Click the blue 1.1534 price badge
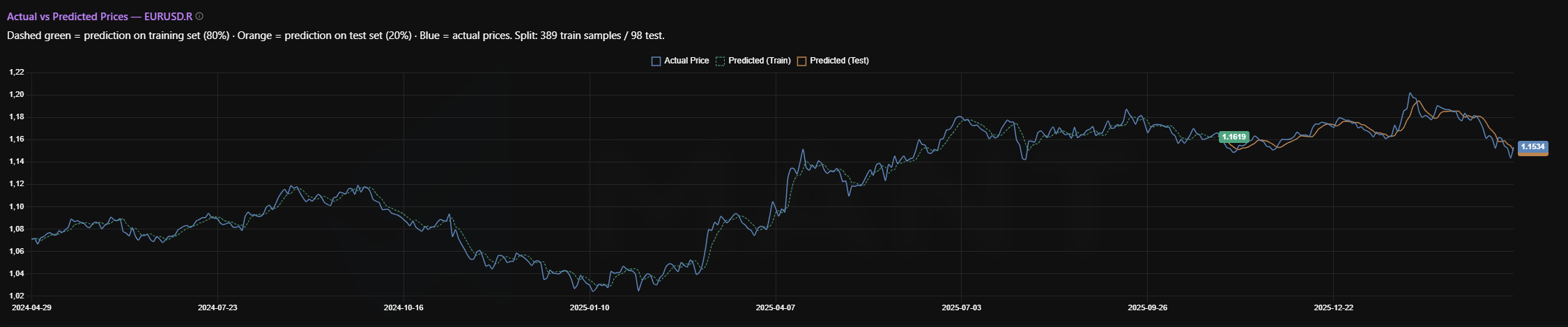This screenshot has width=1568, height=327. (x=1532, y=147)
